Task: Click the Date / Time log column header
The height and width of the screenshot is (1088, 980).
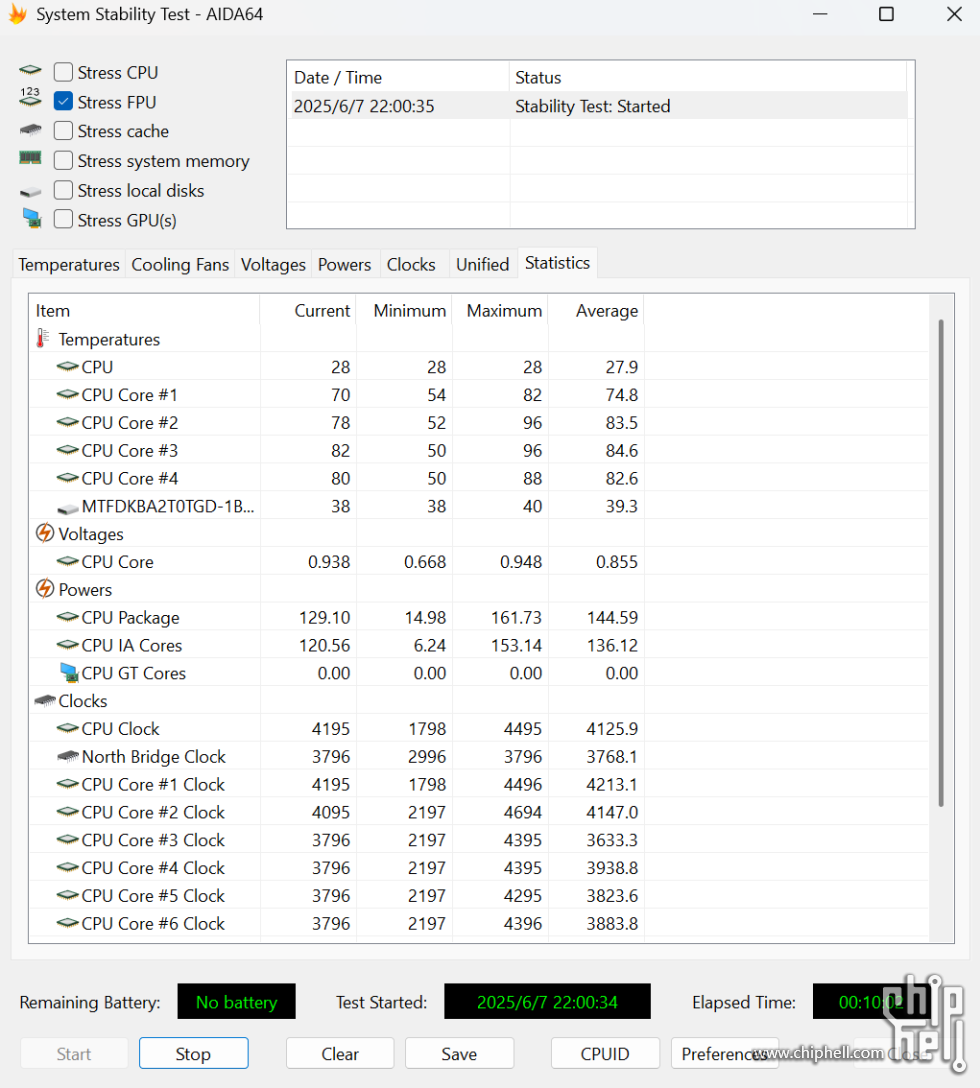Action: coord(398,77)
